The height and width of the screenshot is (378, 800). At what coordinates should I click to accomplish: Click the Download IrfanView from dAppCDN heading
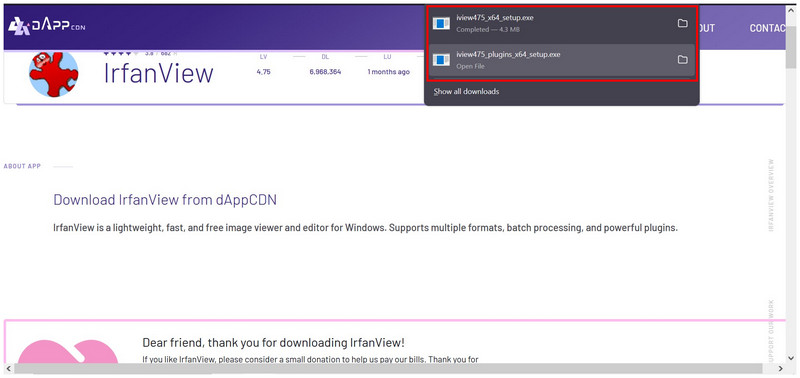point(165,199)
